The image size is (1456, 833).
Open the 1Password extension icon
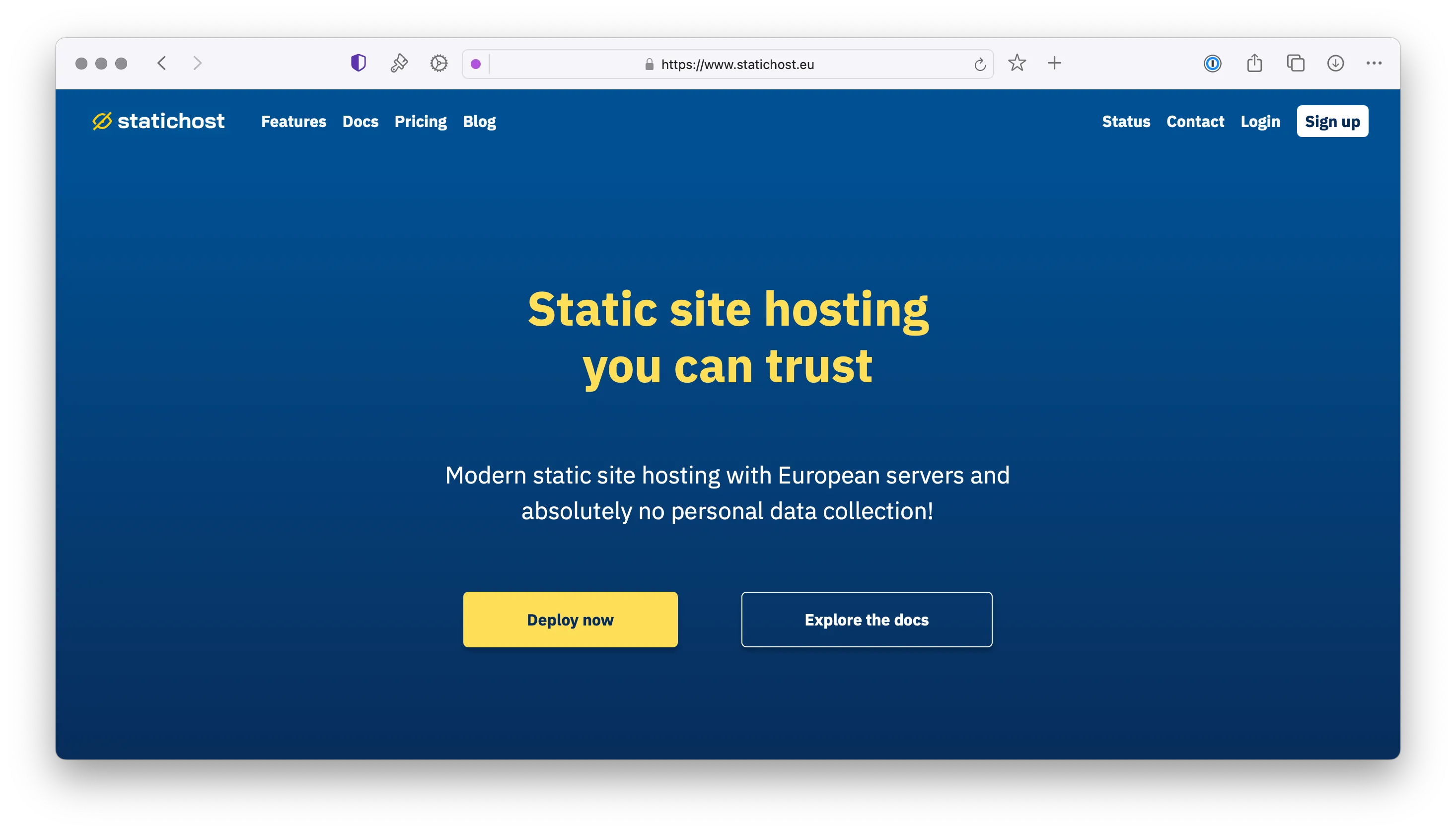pos(1212,64)
